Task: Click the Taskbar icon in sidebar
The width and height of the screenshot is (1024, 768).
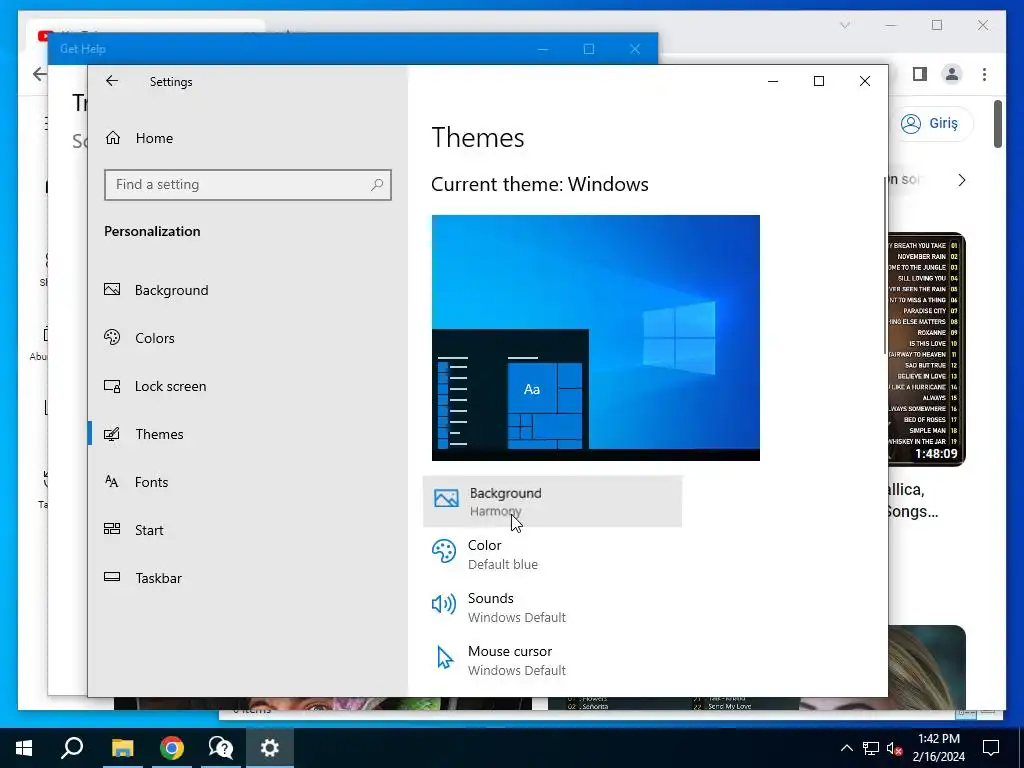Action: [112, 577]
